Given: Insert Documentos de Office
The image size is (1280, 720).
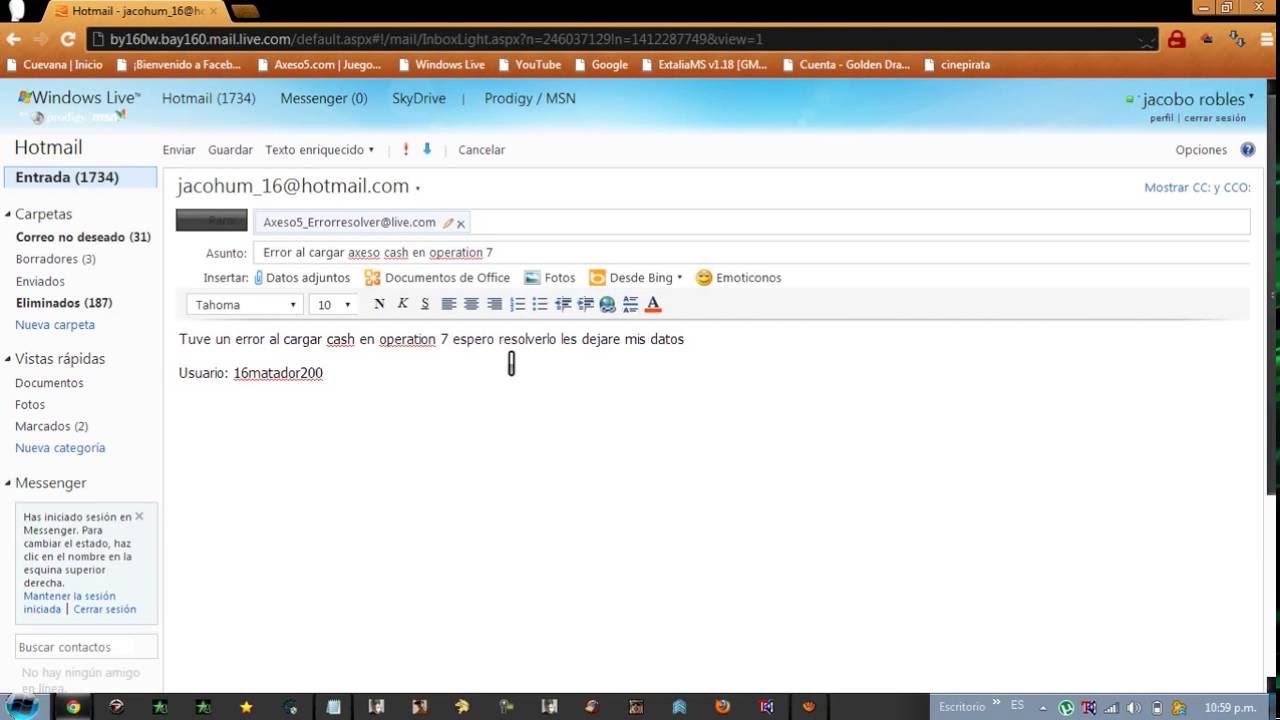Looking at the screenshot, I should (437, 278).
